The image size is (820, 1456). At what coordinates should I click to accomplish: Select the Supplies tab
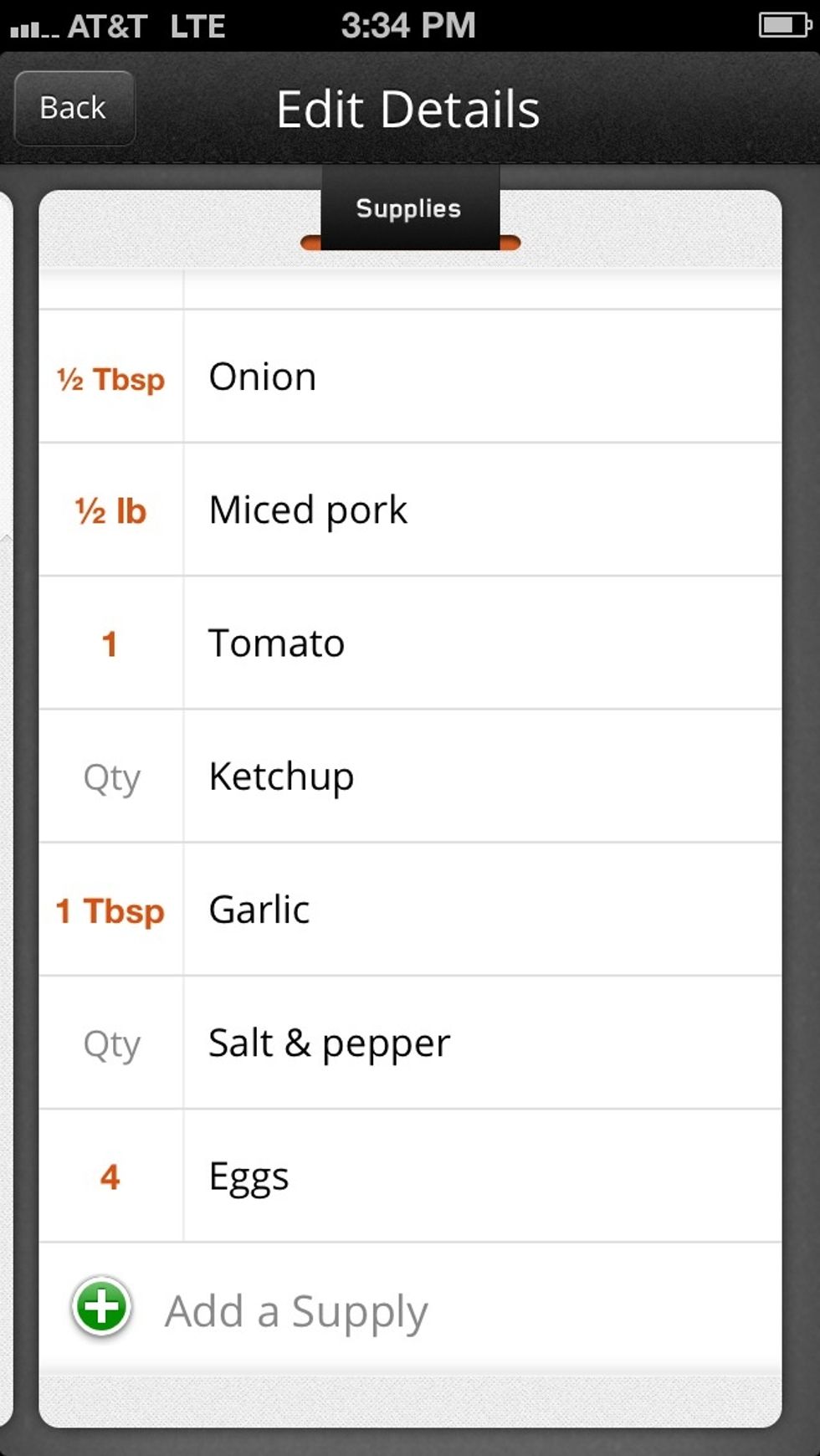point(408,209)
